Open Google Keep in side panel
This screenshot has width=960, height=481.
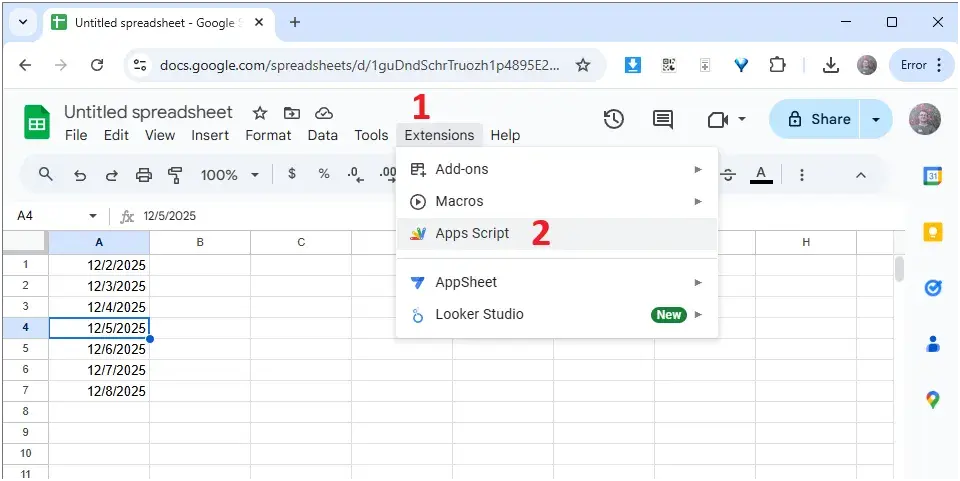(932, 232)
